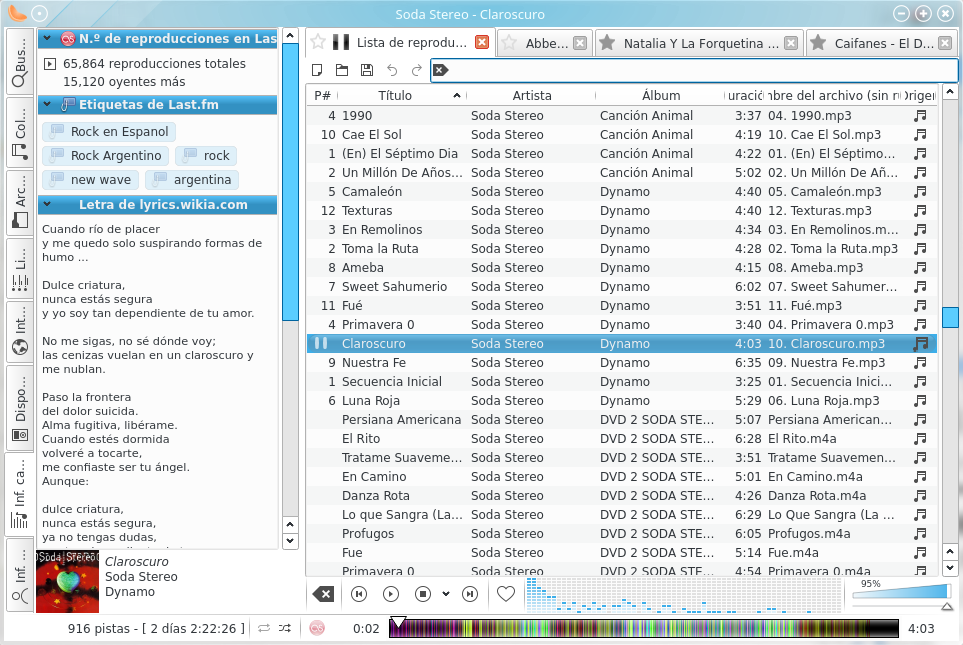963x645 pixels.
Task: Sort playlist by the Título column header
Action: [x=402, y=95]
